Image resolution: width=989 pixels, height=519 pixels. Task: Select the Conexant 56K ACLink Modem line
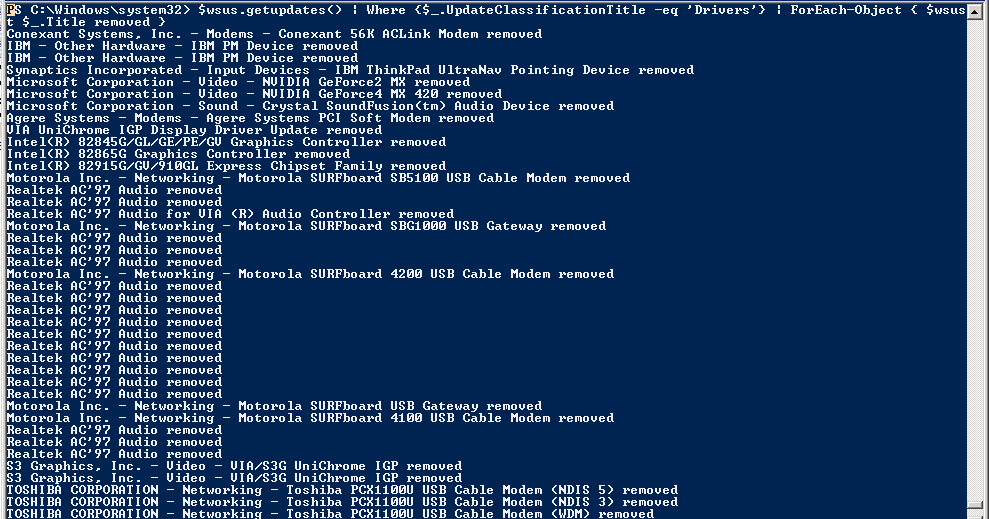pos(274,34)
